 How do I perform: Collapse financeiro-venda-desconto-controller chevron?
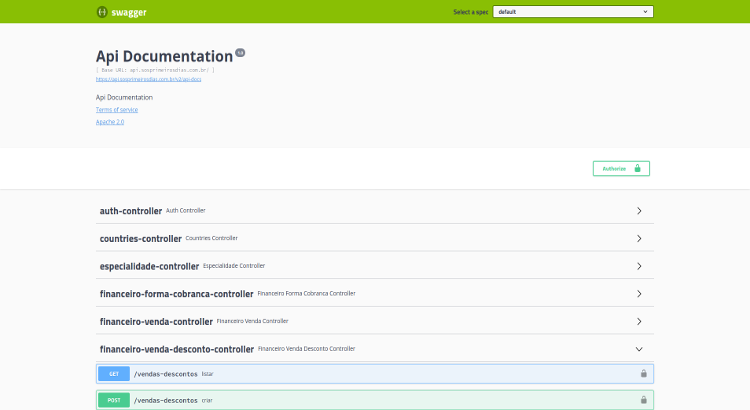pos(639,349)
